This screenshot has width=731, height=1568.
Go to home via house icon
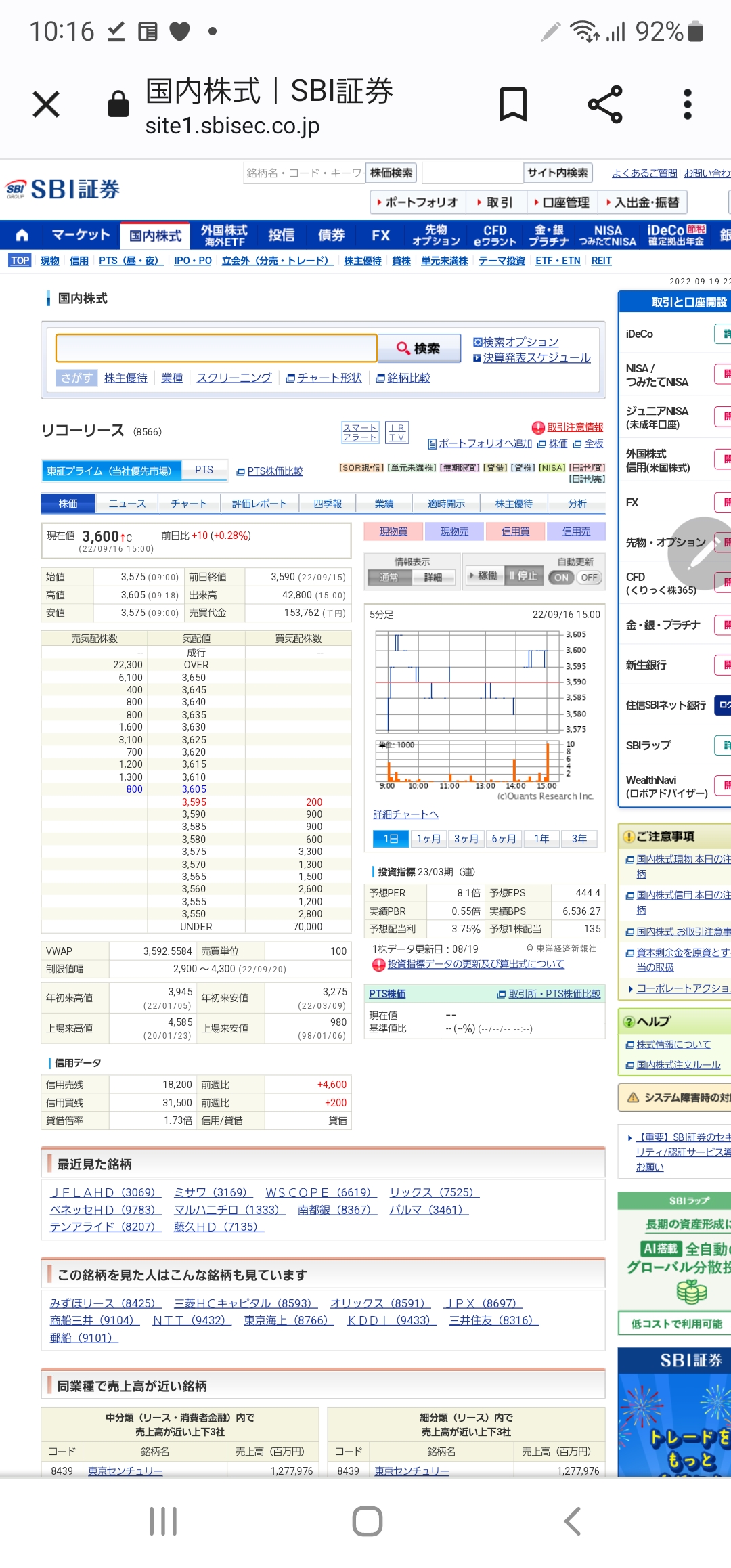[x=22, y=235]
